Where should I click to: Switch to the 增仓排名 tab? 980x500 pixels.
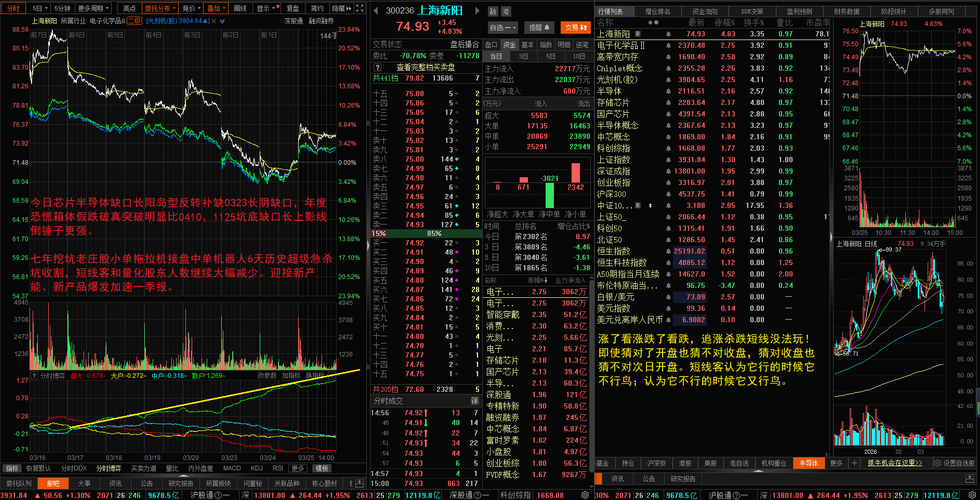click(x=658, y=11)
